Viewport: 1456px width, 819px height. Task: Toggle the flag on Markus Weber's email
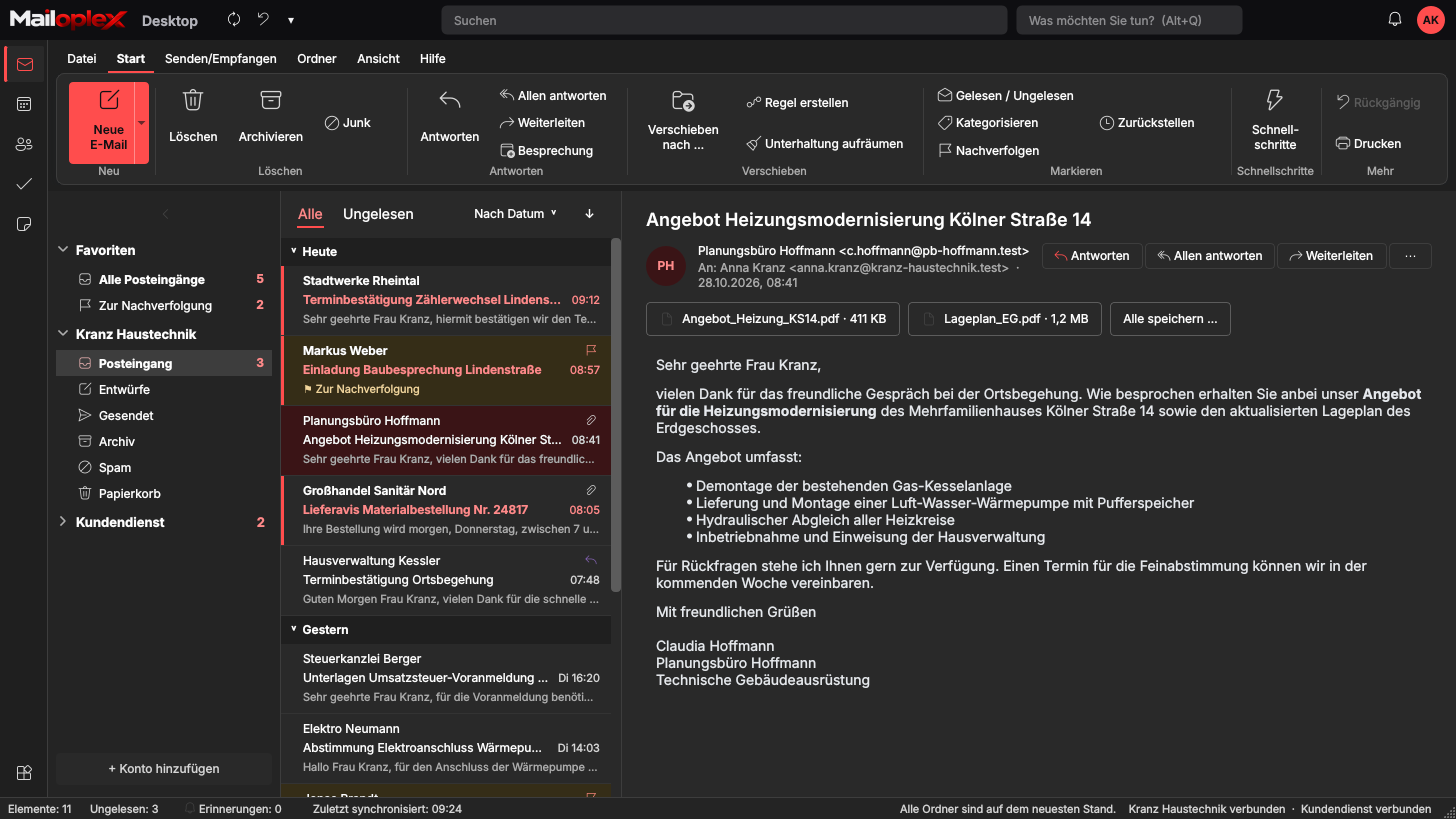591,350
